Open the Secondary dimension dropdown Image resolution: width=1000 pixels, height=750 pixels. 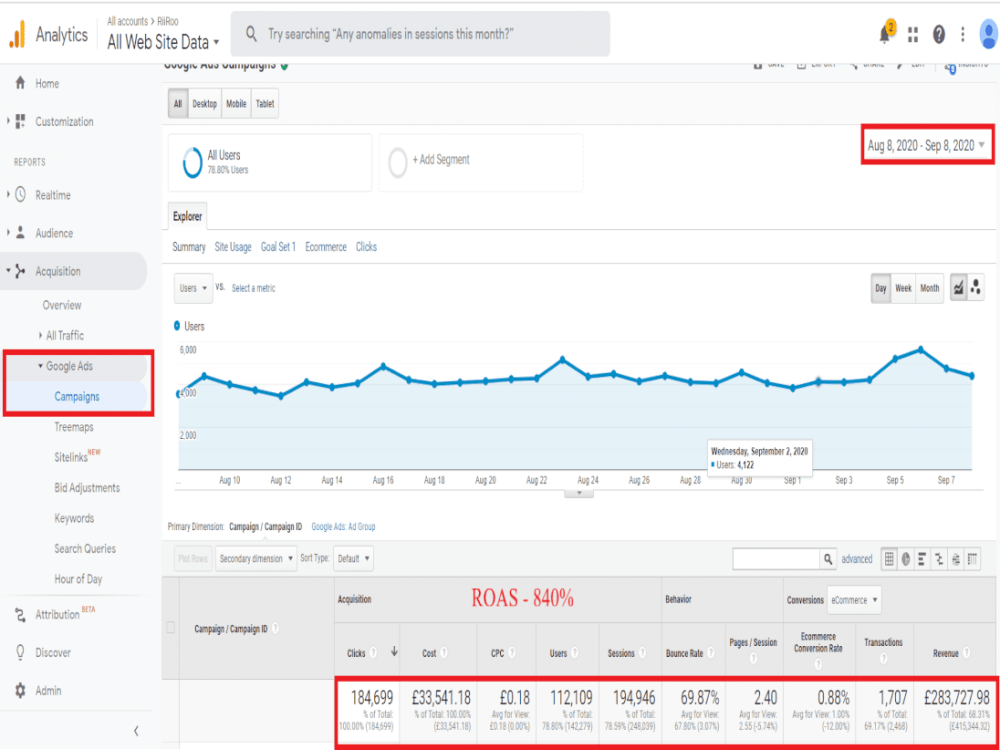tap(256, 559)
